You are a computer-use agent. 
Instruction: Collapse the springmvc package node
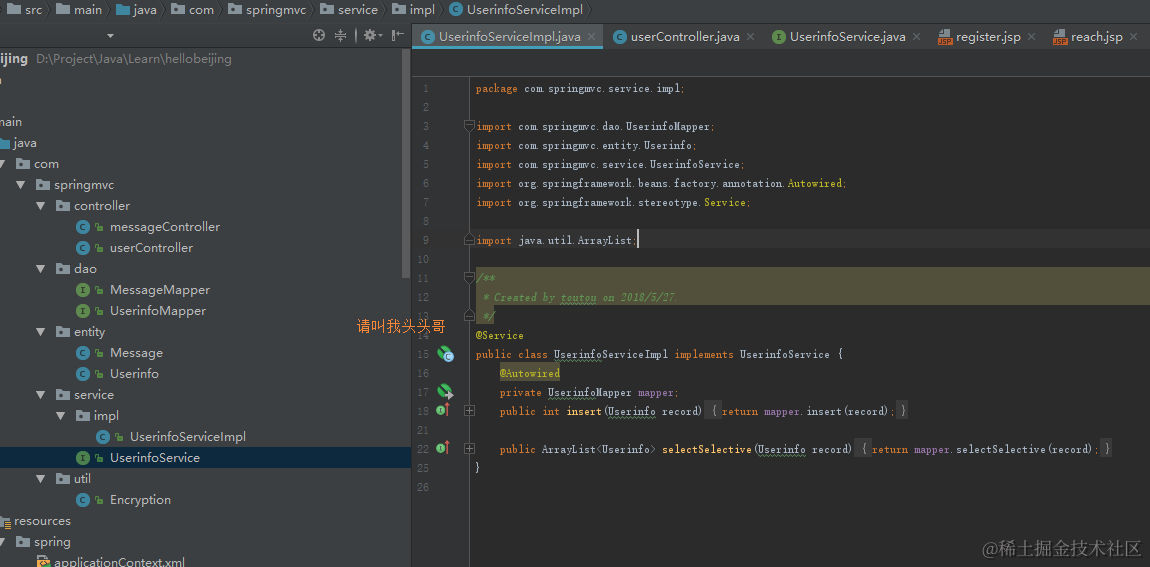pyautogui.click(x=21, y=185)
